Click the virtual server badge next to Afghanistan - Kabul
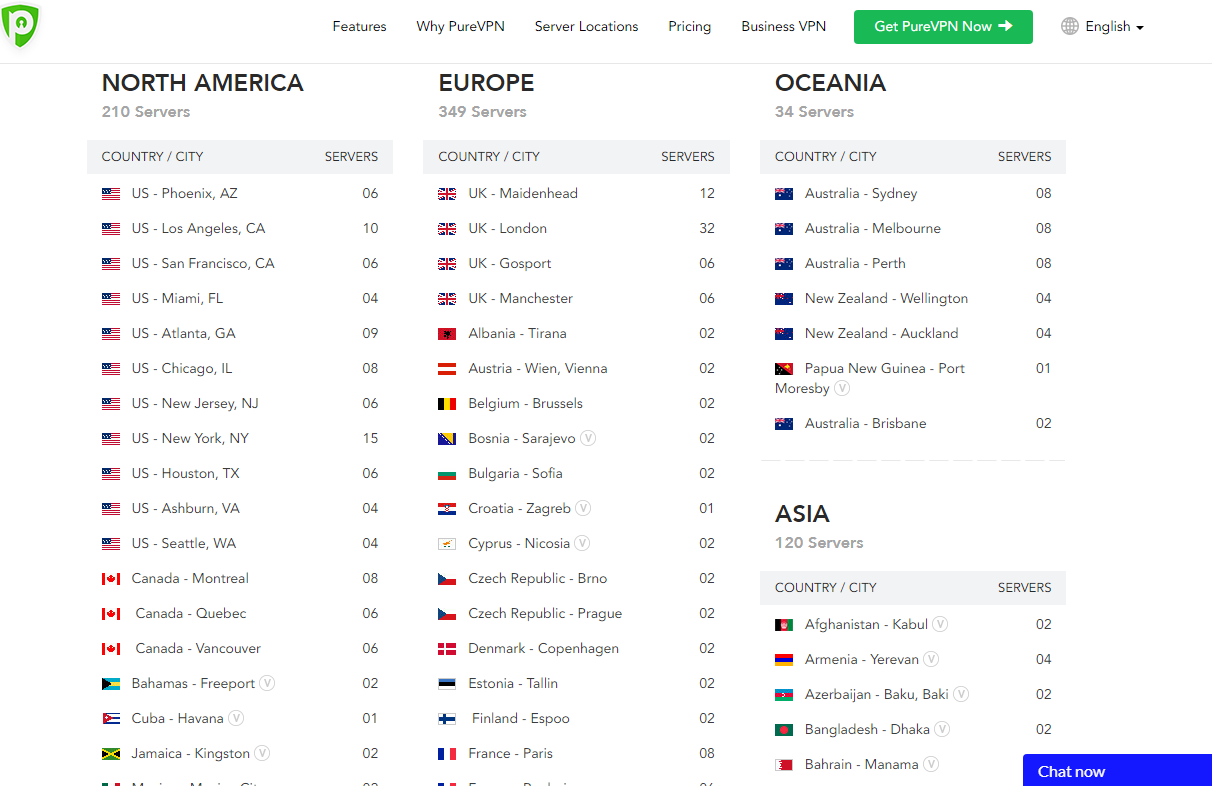The height and width of the screenshot is (786, 1212). point(940,624)
